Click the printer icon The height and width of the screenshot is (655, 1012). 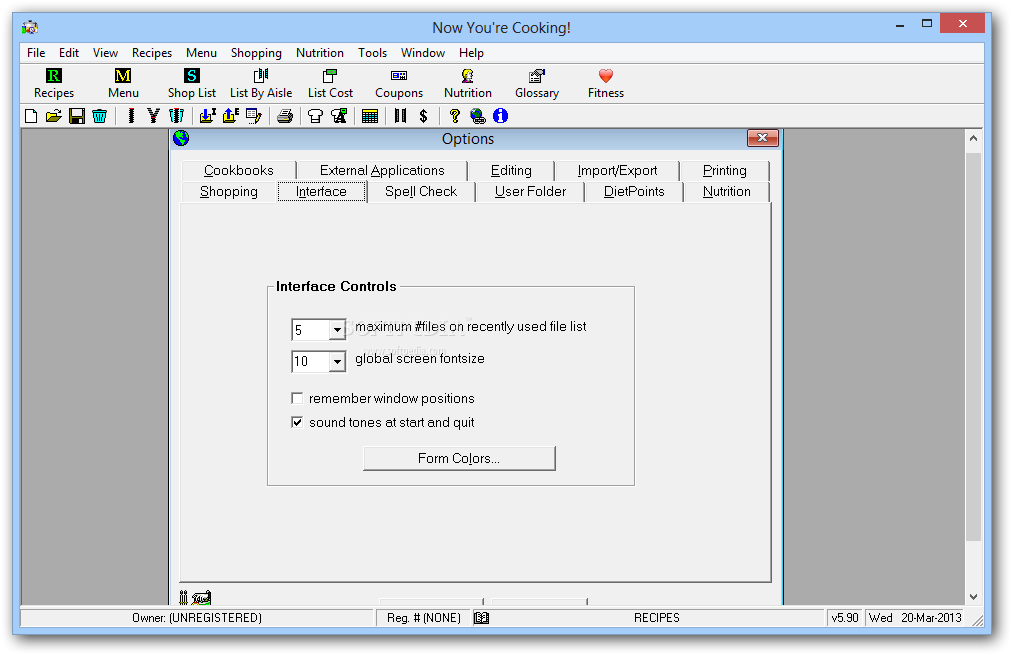[x=285, y=116]
